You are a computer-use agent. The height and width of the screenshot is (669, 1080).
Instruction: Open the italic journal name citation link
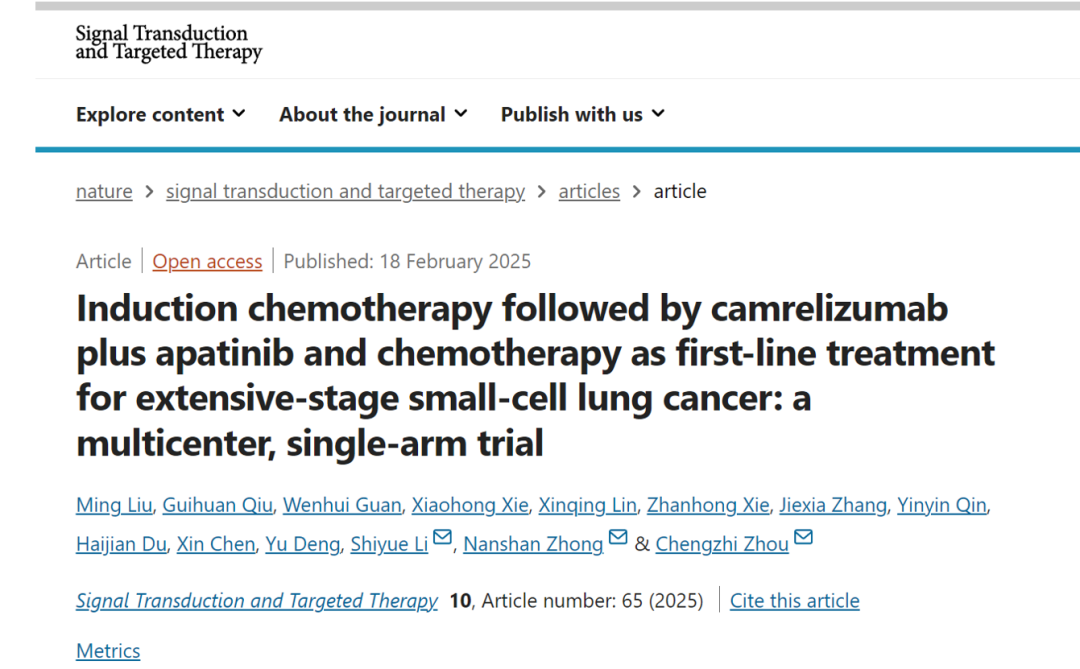(257, 601)
